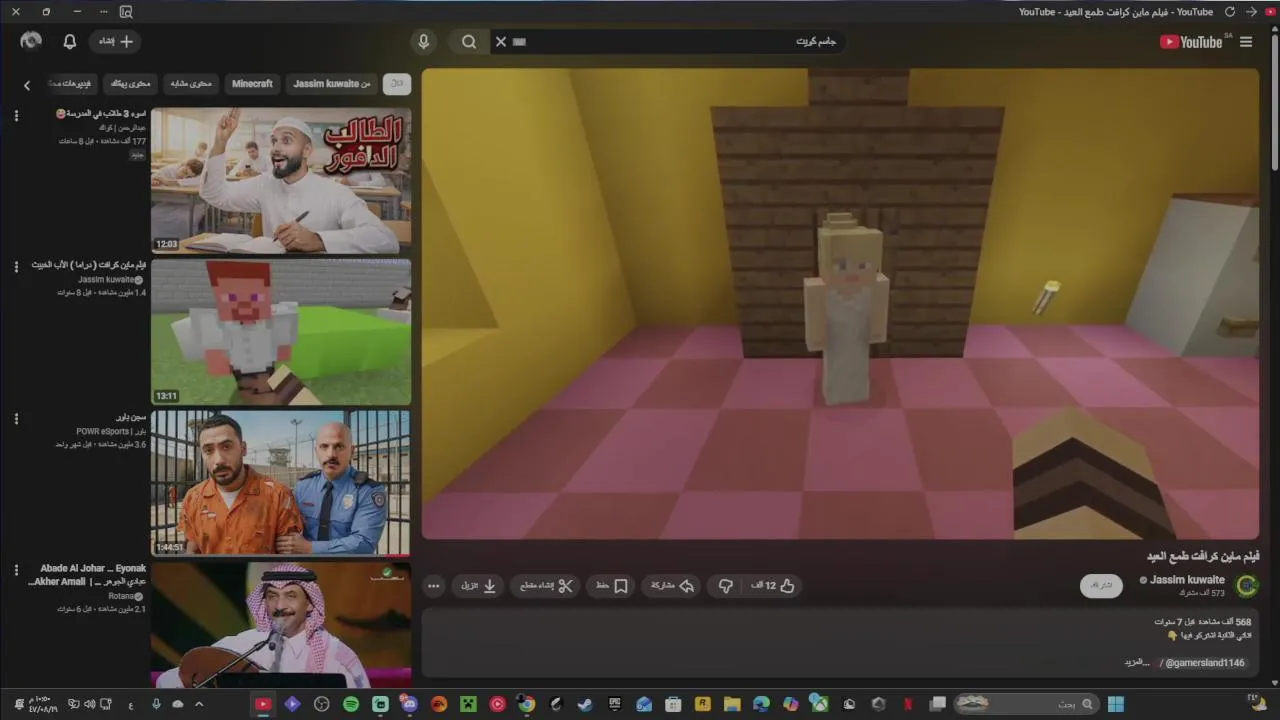Select the All filter chip
1280x720 pixels.
click(x=397, y=84)
